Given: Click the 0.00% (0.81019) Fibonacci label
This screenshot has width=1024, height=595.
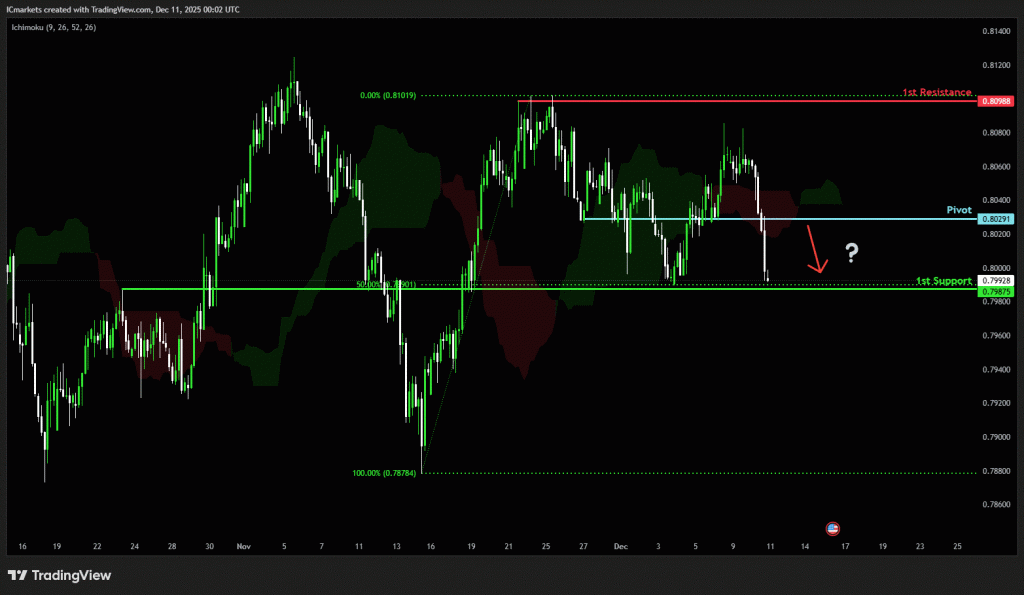Looking at the screenshot, I should pyautogui.click(x=388, y=96).
